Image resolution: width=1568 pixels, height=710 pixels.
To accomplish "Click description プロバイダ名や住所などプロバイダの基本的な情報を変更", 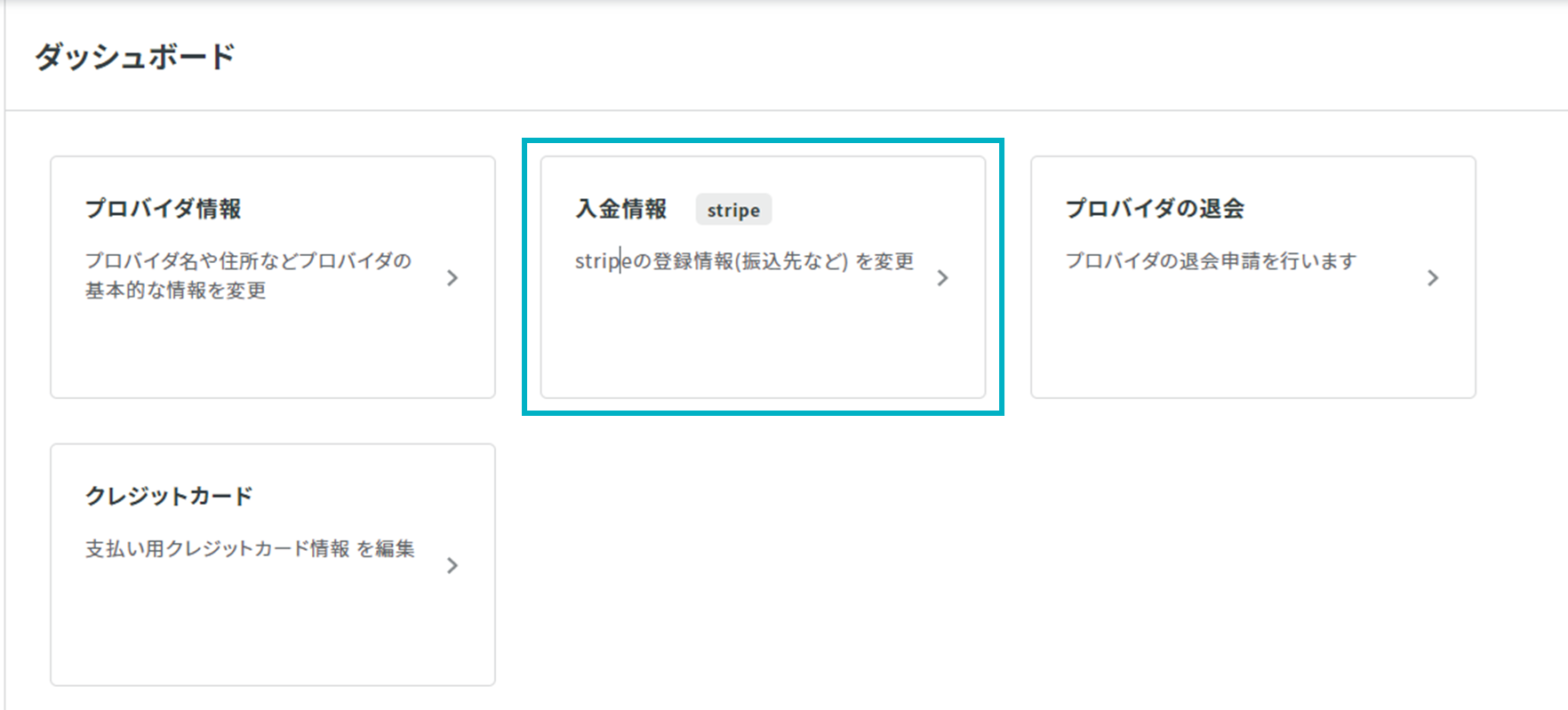I will click(x=249, y=275).
